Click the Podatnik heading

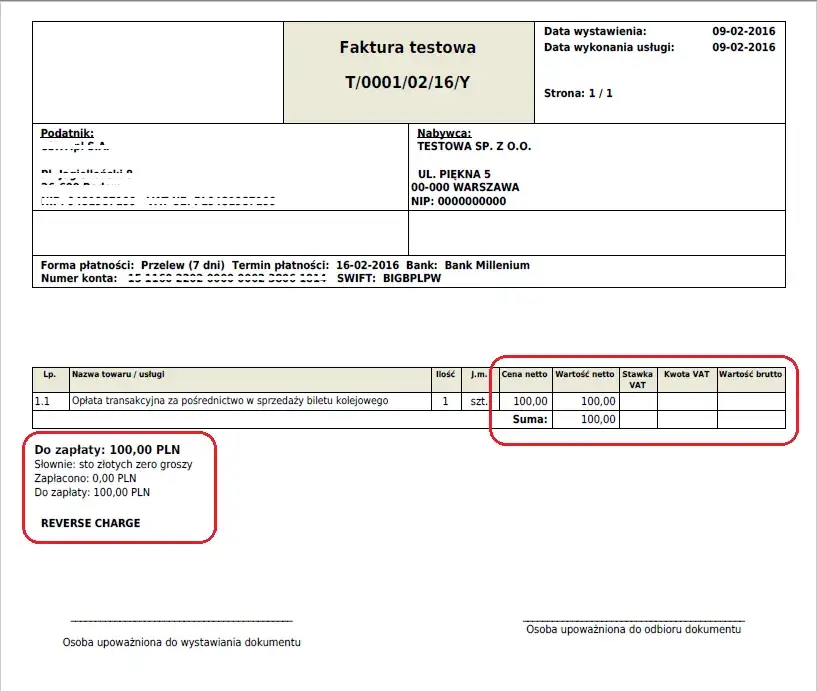tap(67, 133)
